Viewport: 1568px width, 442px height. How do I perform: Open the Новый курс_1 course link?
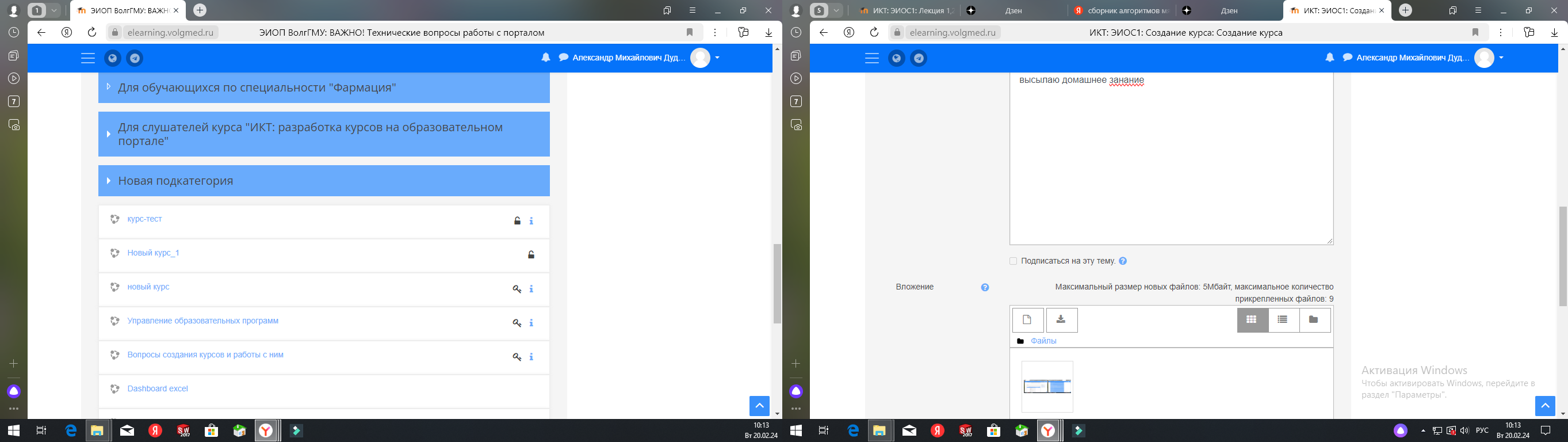pyautogui.click(x=154, y=253)
